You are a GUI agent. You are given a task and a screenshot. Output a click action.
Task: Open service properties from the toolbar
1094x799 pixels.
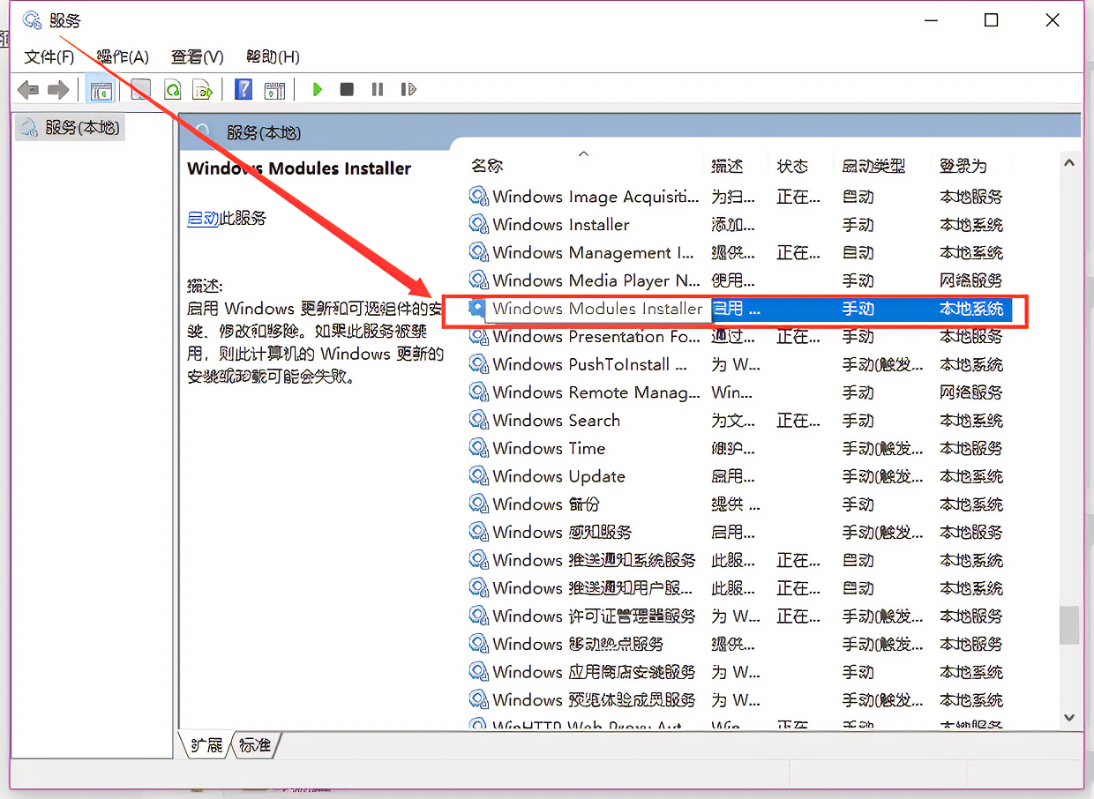[x=140, y=89]
